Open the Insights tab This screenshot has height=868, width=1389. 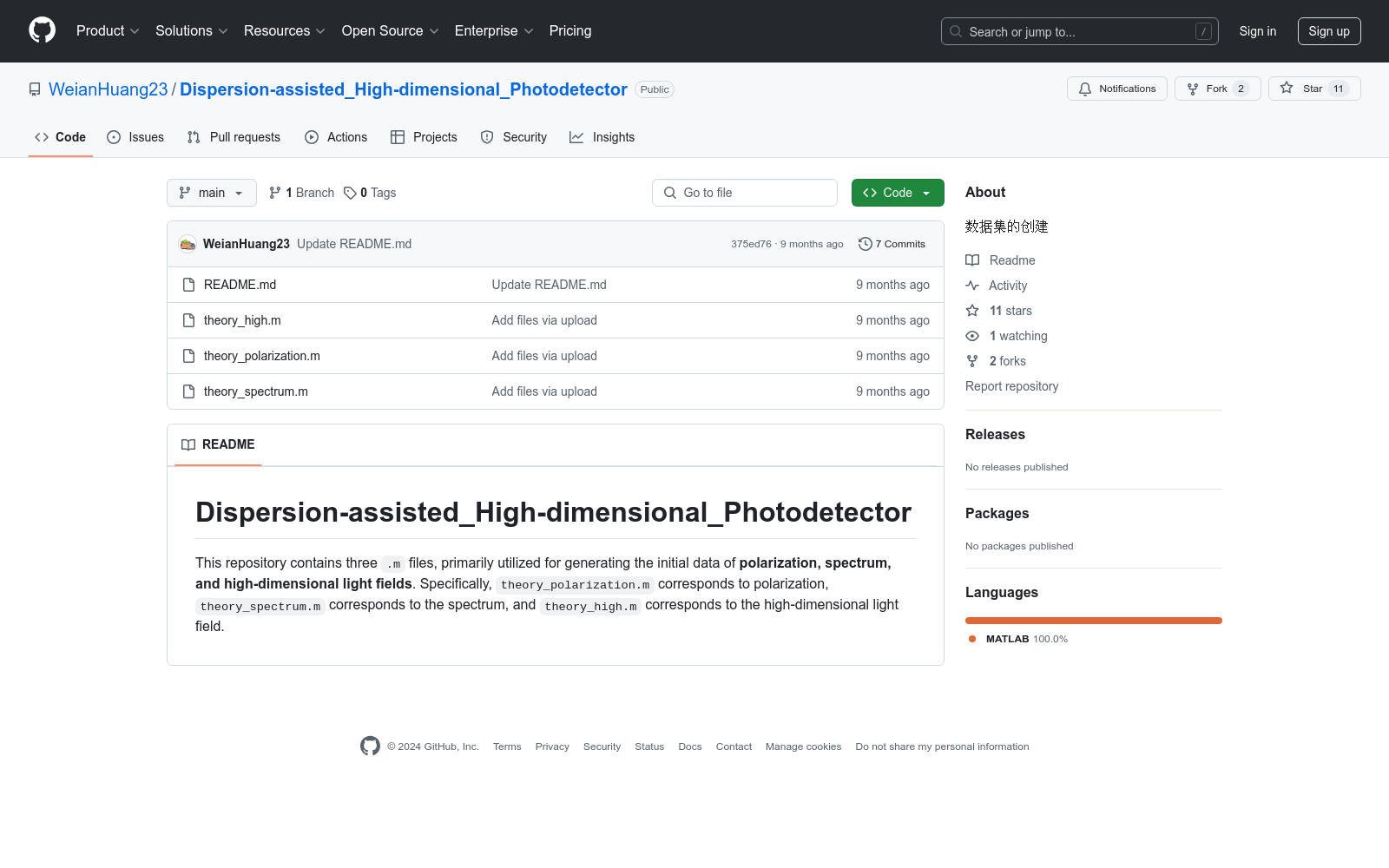tap(602, 137)
